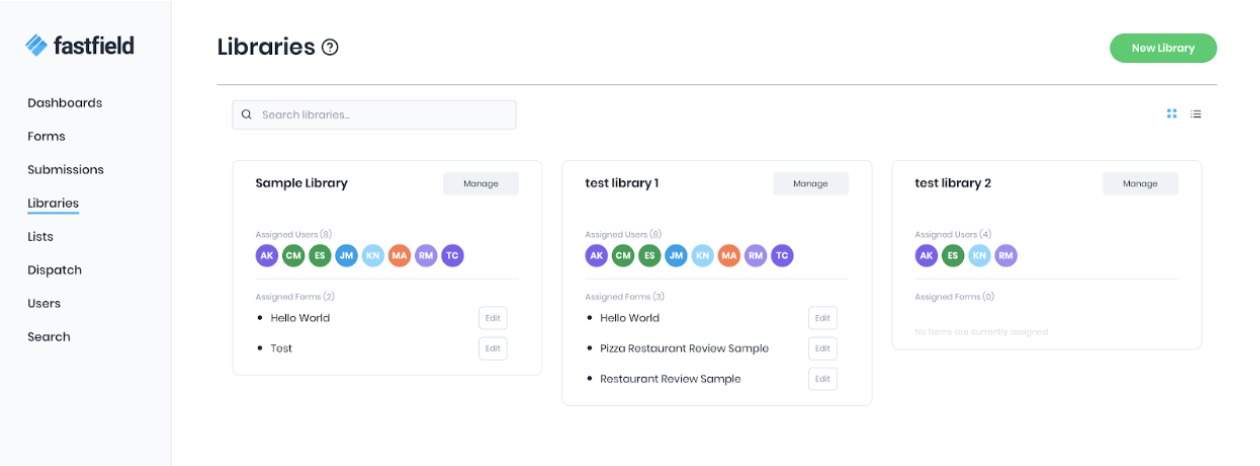
Task: Create a new library with New Library button
Action: coord(1162,48)
